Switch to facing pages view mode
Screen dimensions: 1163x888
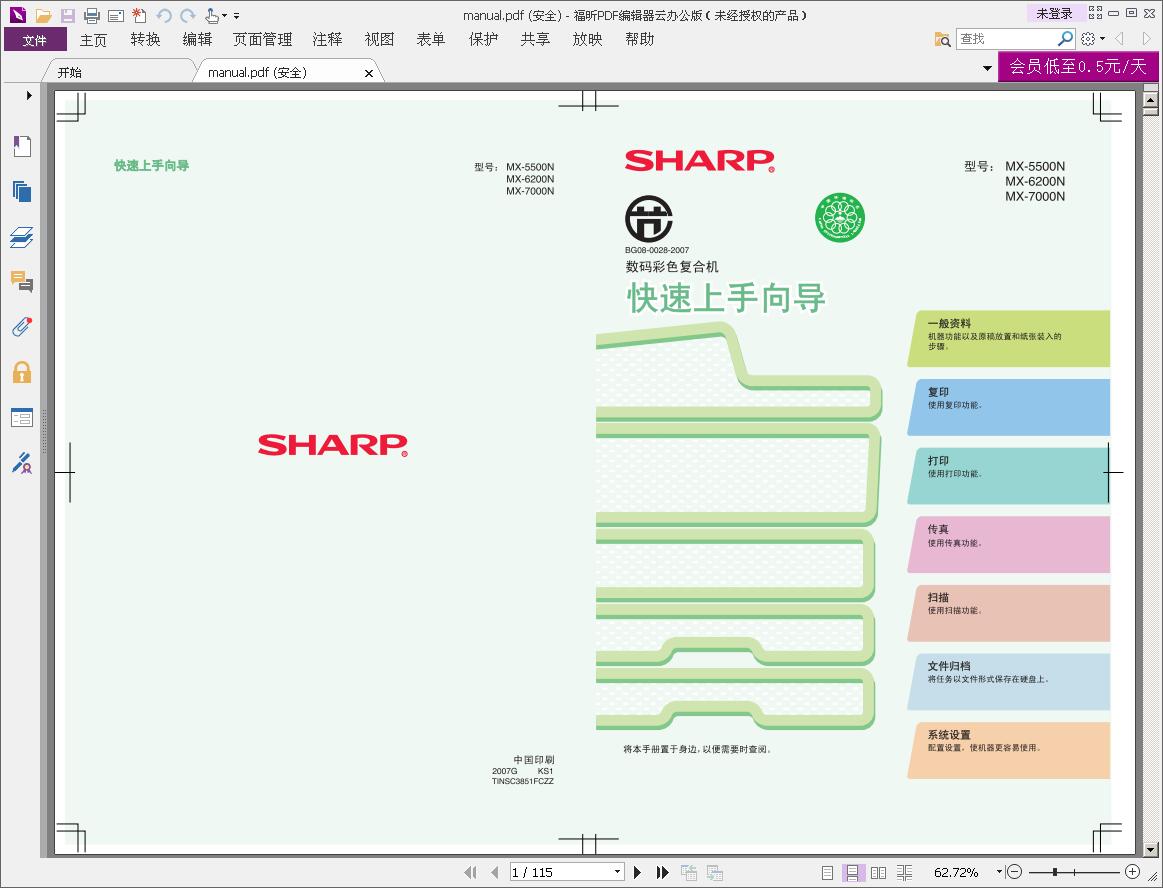[878, 872]
